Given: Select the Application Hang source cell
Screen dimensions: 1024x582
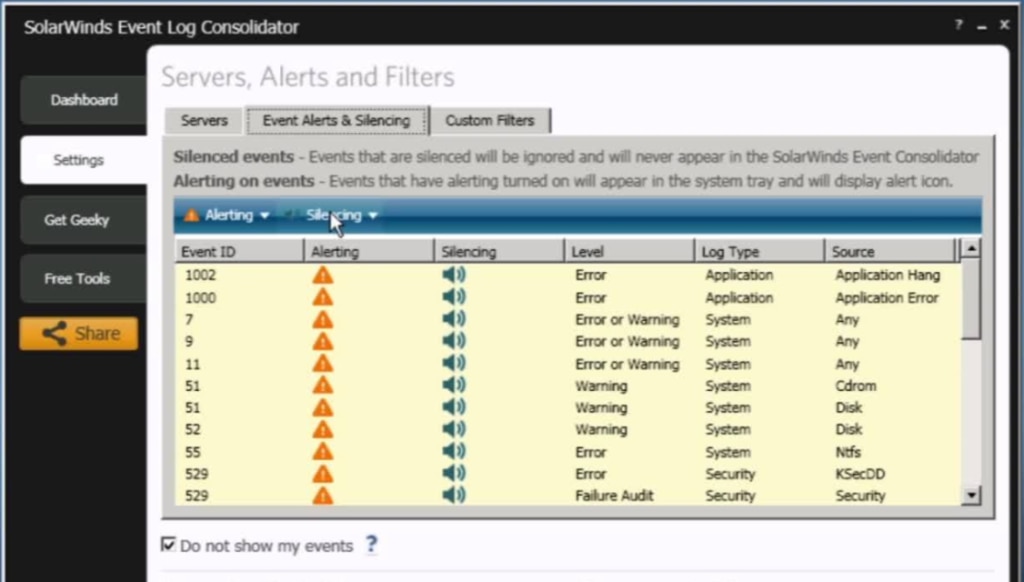Looking at the screenshot, I should 888,275.
